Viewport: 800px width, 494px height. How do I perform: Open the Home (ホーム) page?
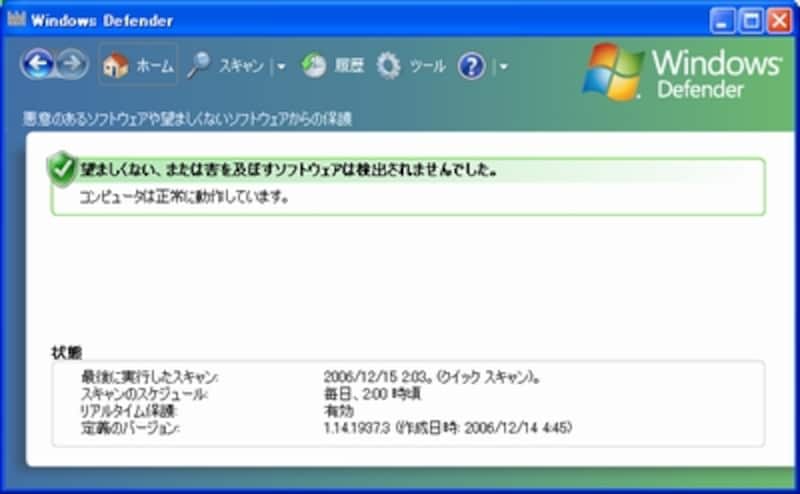coord(138,65)
